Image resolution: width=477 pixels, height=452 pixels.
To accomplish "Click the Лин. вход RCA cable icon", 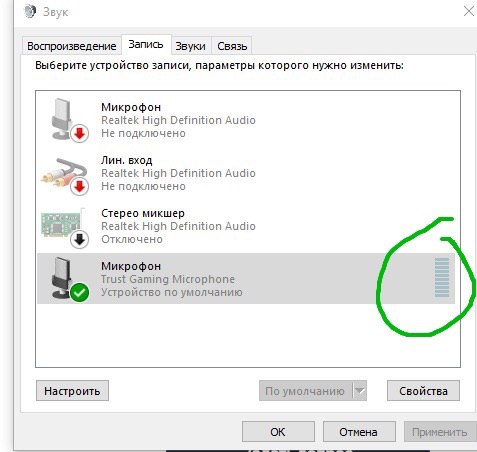I will click(65, 176).
